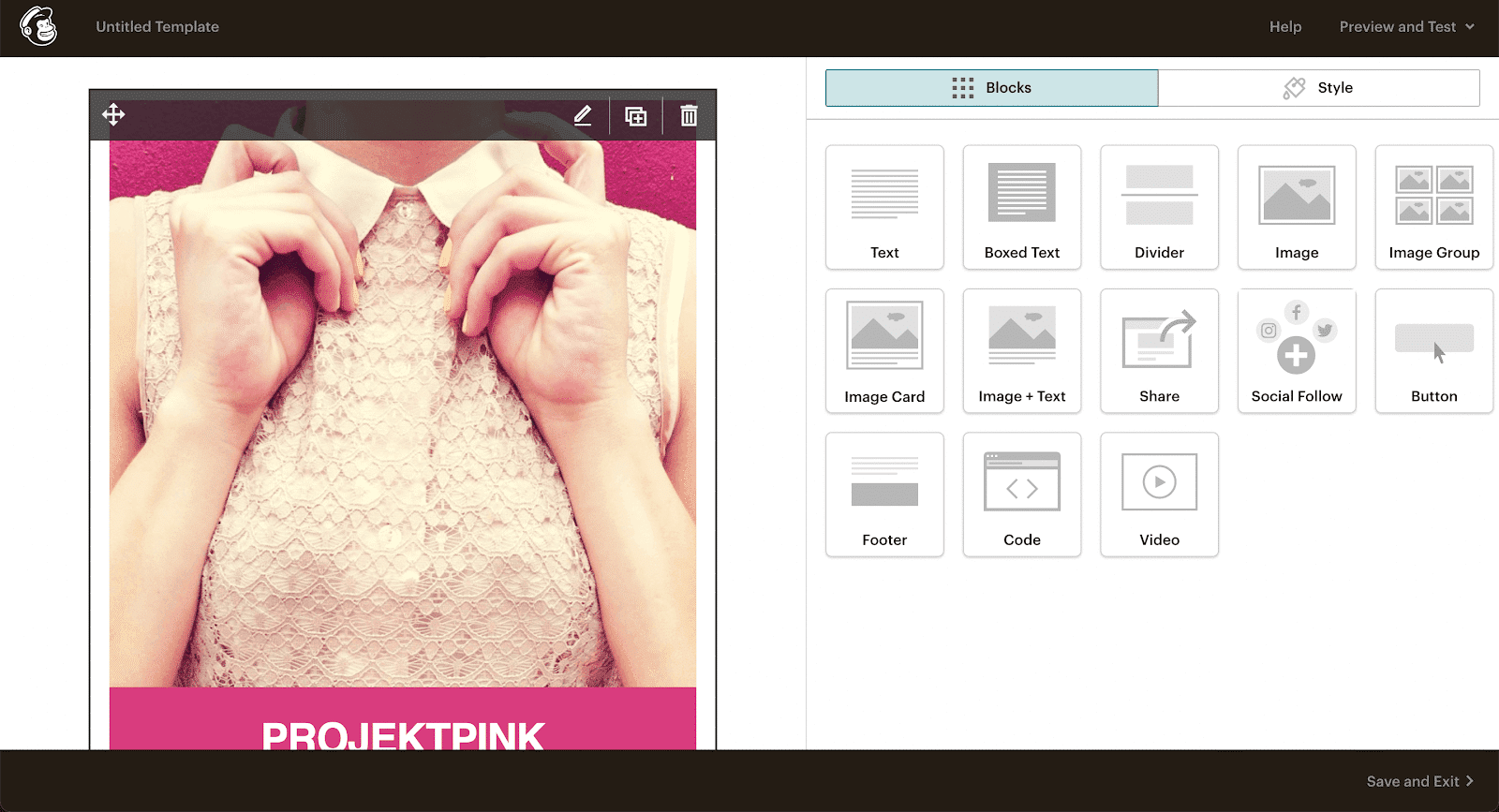Image resolution: width=1499 pixels, height=812 pixels.
Task: Choose the Footer block
Action: pyautogui.click(x=884, y=495)
